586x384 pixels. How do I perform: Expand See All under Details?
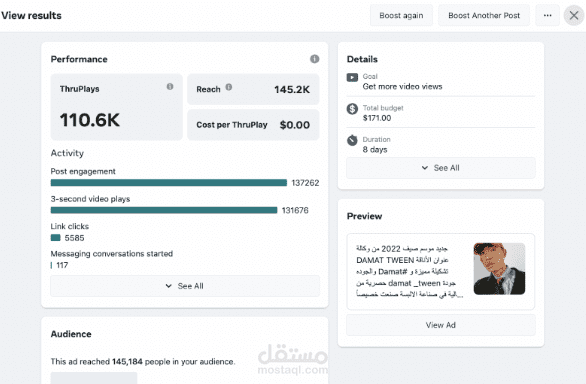point(441,168)
